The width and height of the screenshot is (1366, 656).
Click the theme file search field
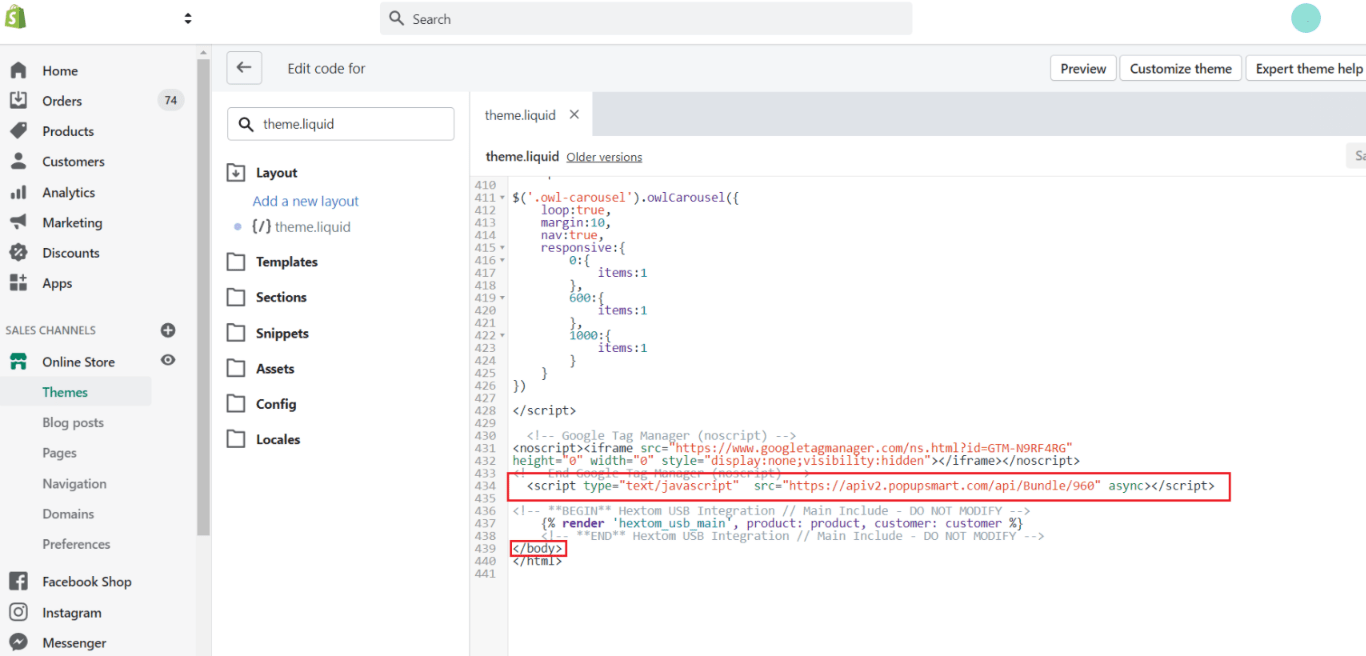pos(340,123)
